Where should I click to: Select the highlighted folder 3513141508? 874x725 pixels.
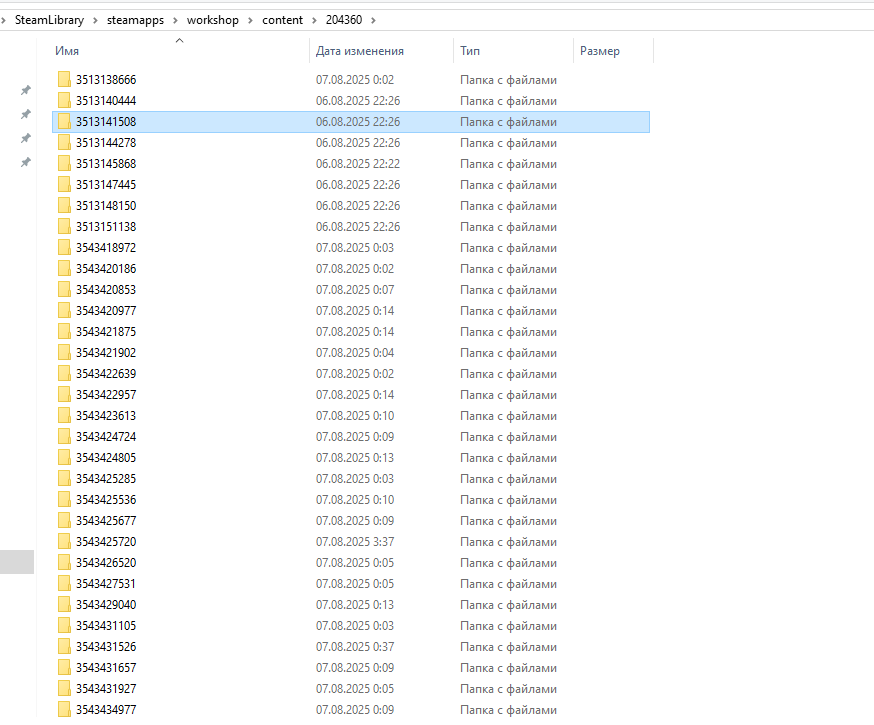(x=351, y=122)
